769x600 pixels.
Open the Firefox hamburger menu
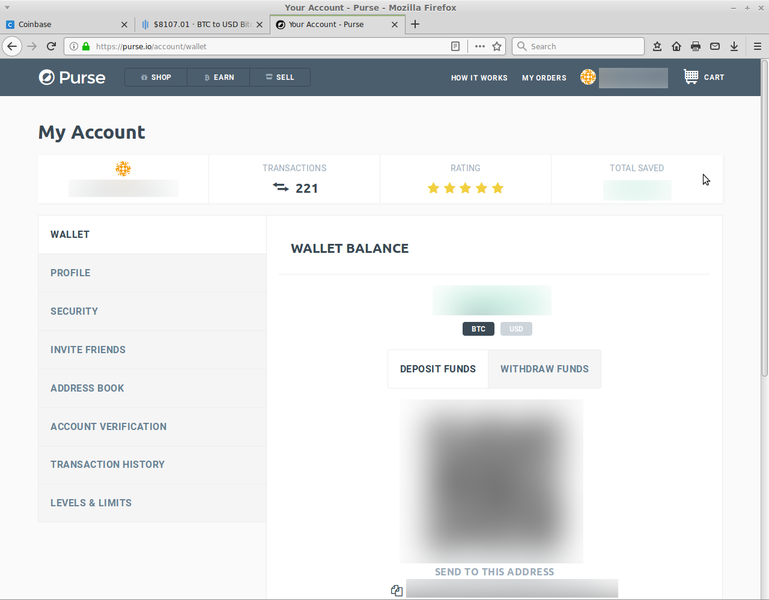[757, 47]
